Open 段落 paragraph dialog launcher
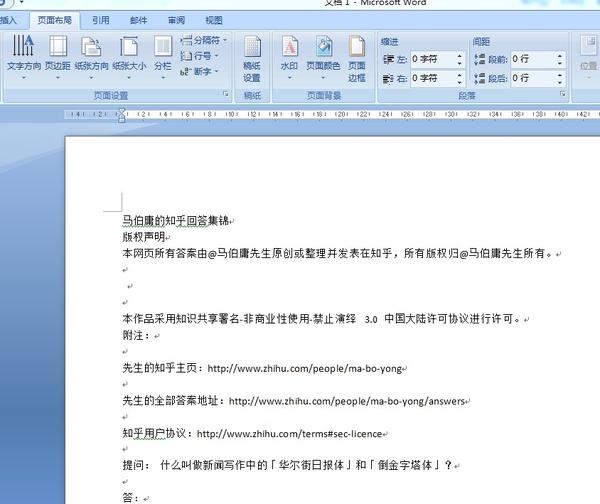This screenshot has height=504, width=600. pyautogui.click(x=562, y=94)
